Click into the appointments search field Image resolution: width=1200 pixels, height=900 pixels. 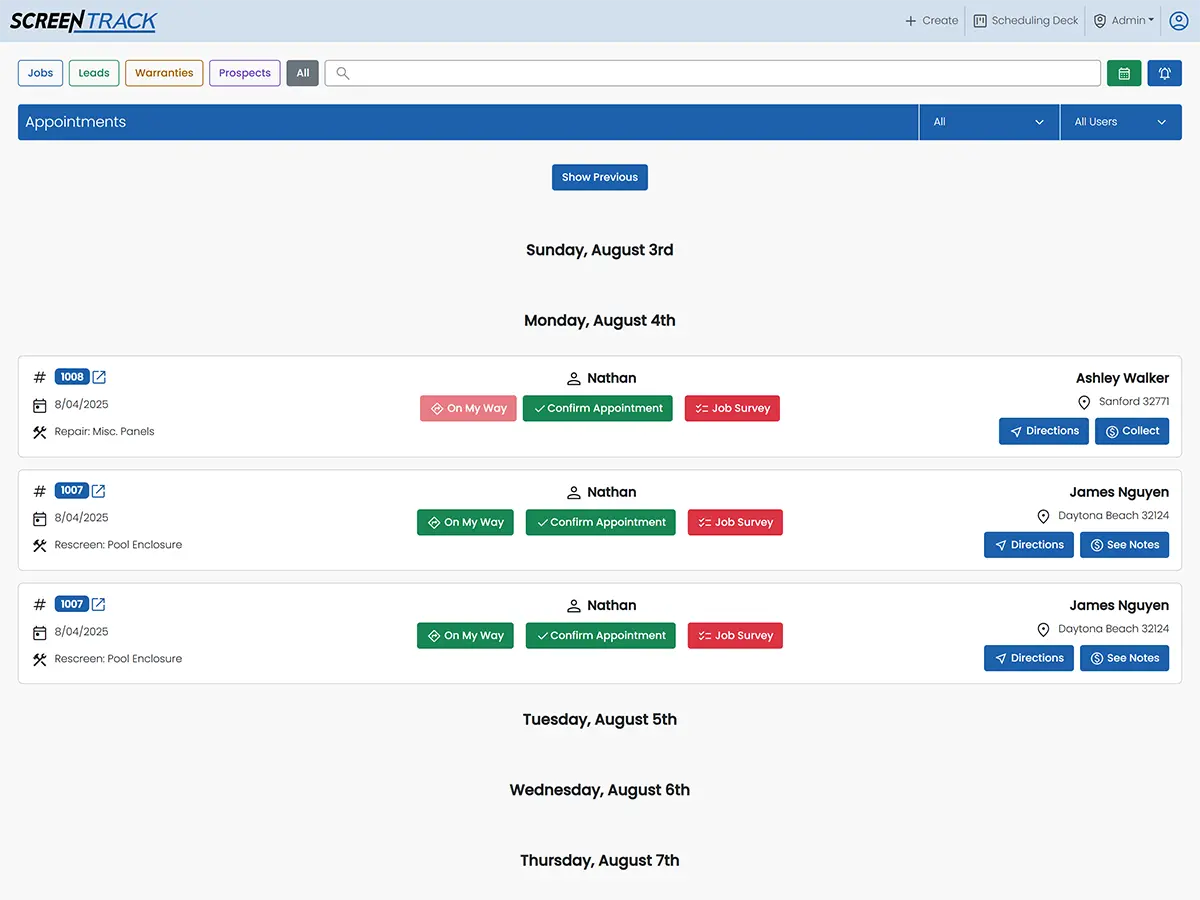720,73
